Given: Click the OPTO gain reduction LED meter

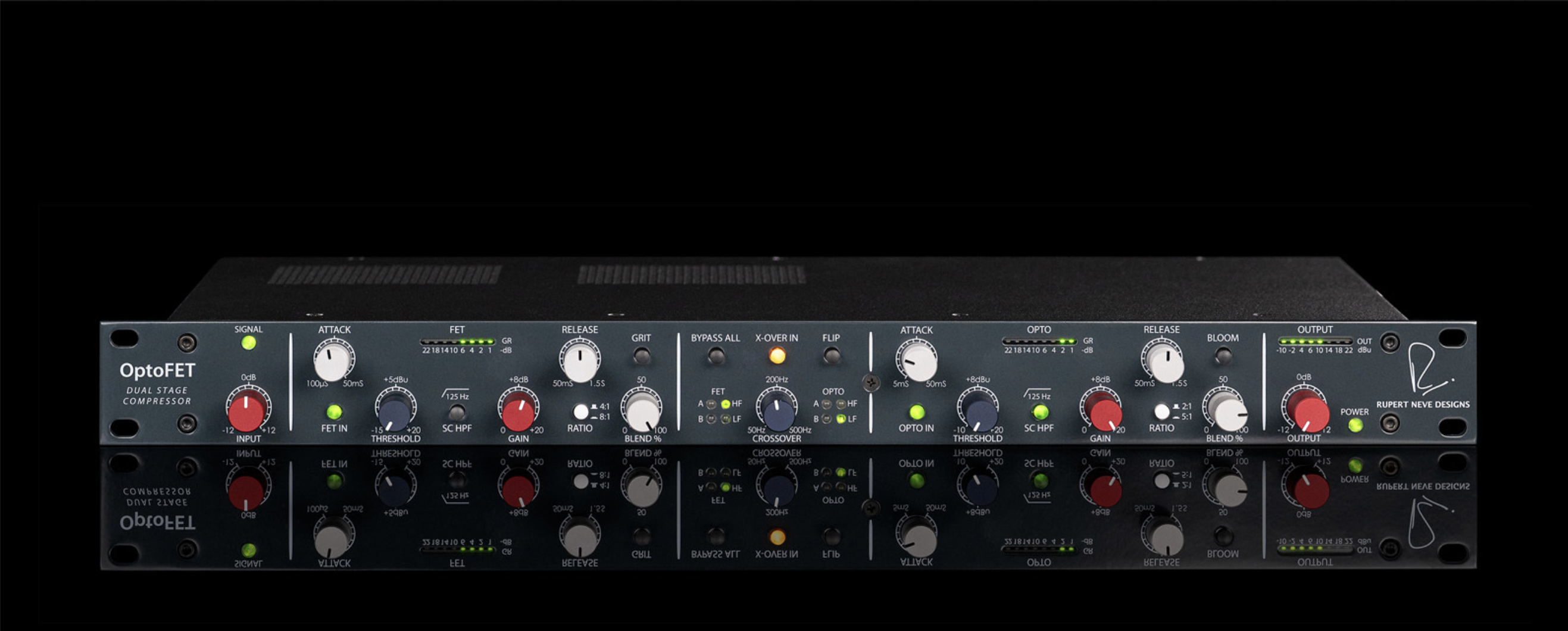Looking at the screenshot, I should (x=1039, y=342).
